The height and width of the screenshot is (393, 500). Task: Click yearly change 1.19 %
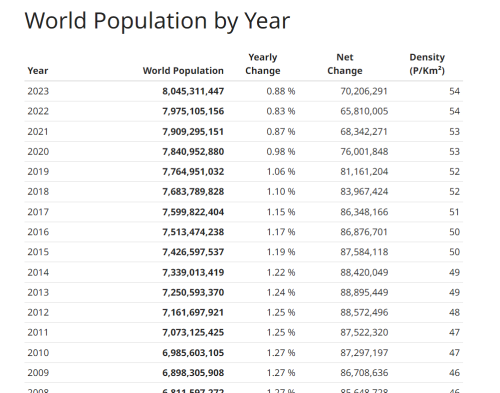coord(281,252)
